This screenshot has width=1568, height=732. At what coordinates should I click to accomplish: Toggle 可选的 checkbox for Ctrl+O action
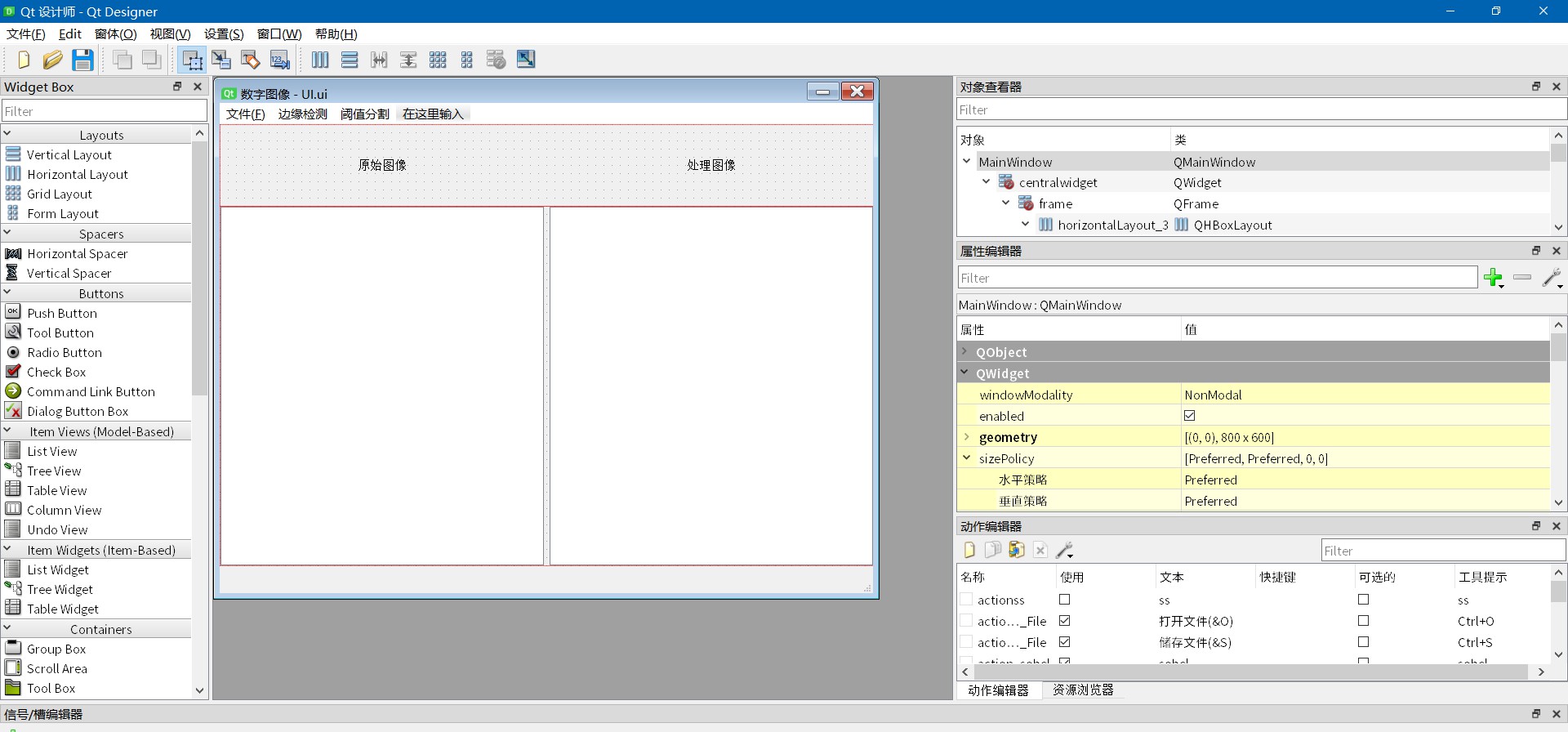tap(1363, 621)
